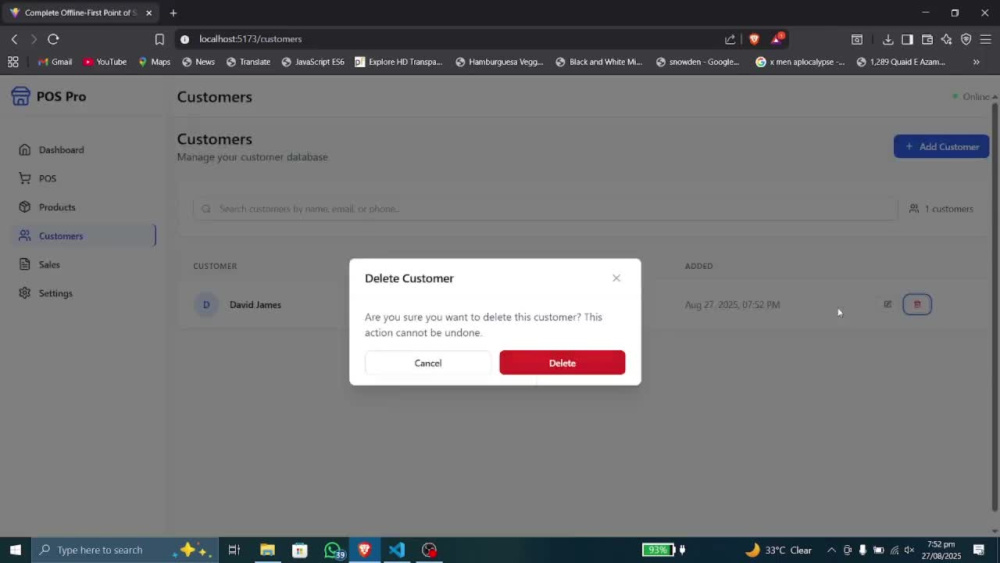Select the David James customer name
Image resolution: width=1000 pixels, height=563 pixels.
pyautogui.click(x=255, y=305)
